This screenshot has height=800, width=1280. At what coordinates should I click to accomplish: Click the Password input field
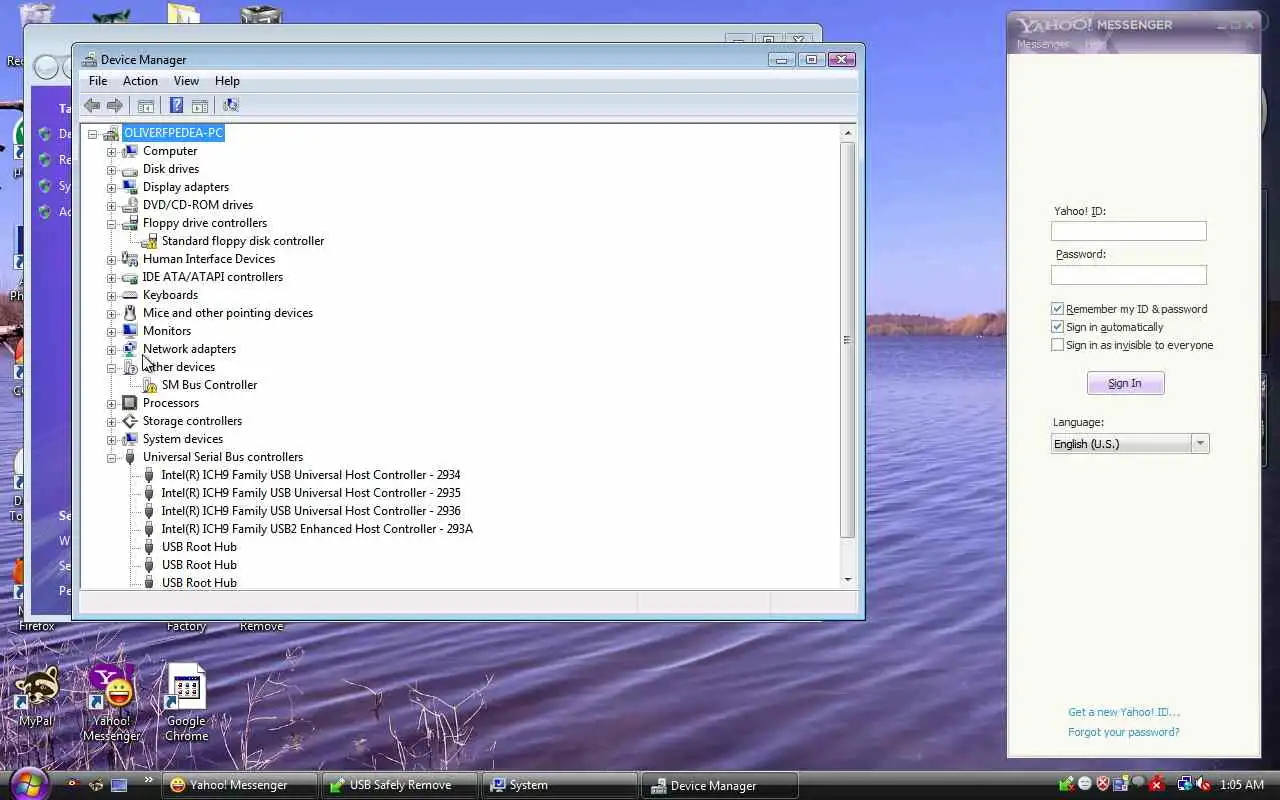(x=1129, y=274)
